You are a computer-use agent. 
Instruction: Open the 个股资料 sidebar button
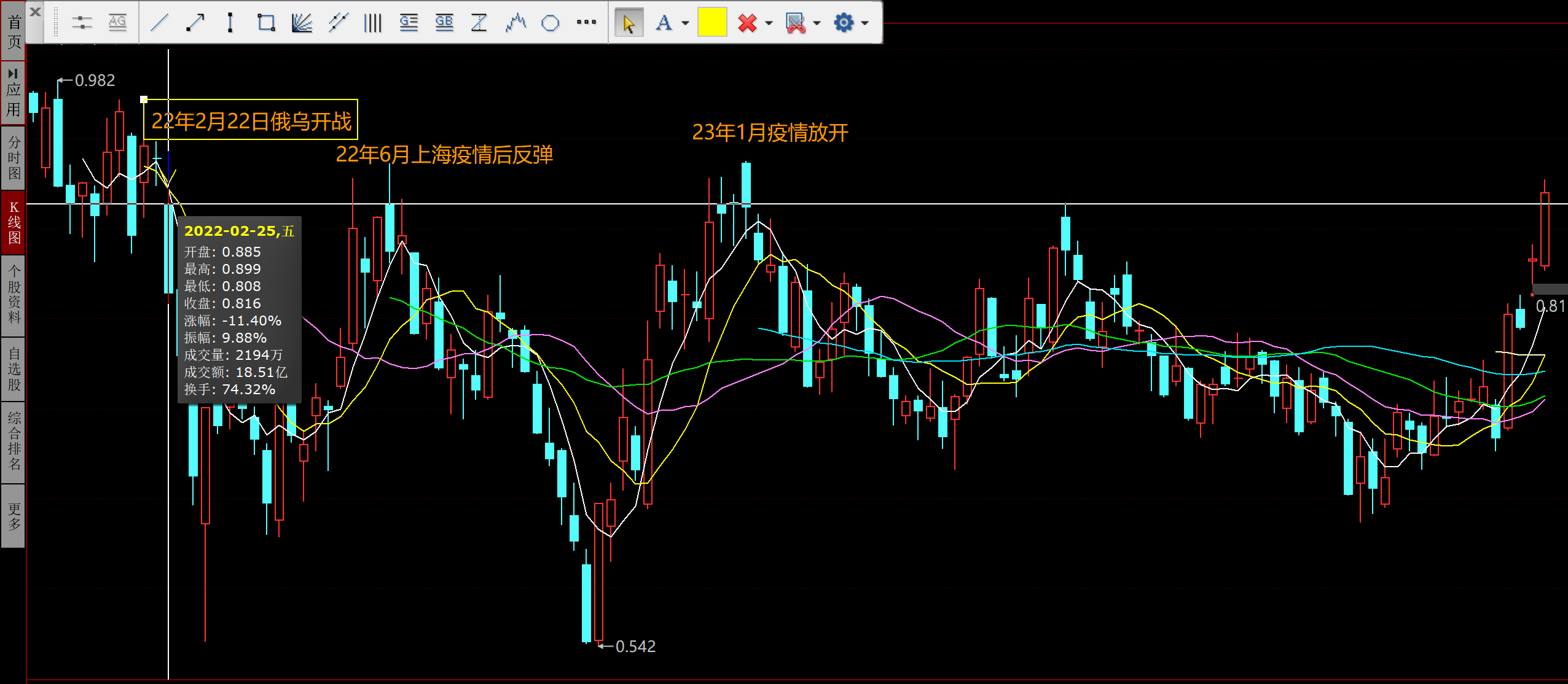[x=14, y=294]
